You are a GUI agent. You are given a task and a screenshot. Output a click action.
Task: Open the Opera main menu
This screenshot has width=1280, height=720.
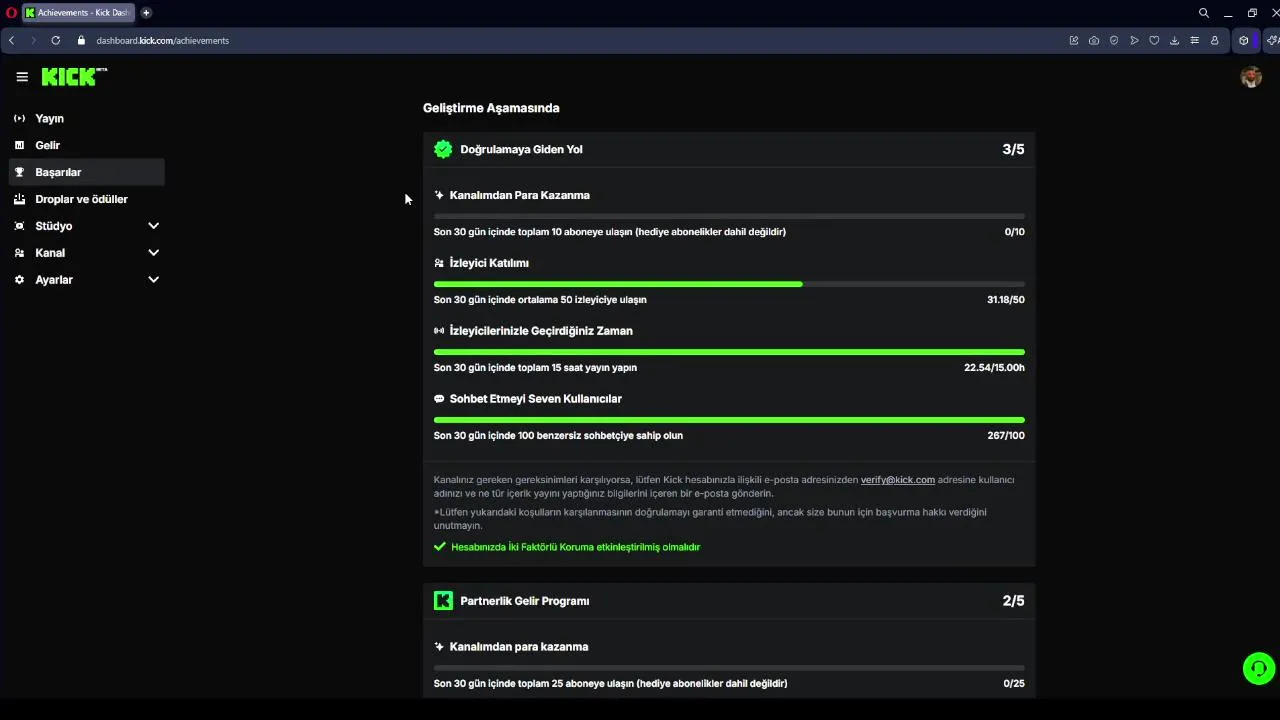point(11,13)
